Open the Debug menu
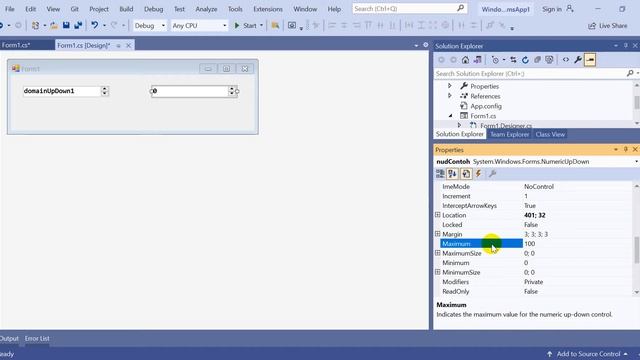Screen dimensions: 640x360 click(x=153, y=9)
